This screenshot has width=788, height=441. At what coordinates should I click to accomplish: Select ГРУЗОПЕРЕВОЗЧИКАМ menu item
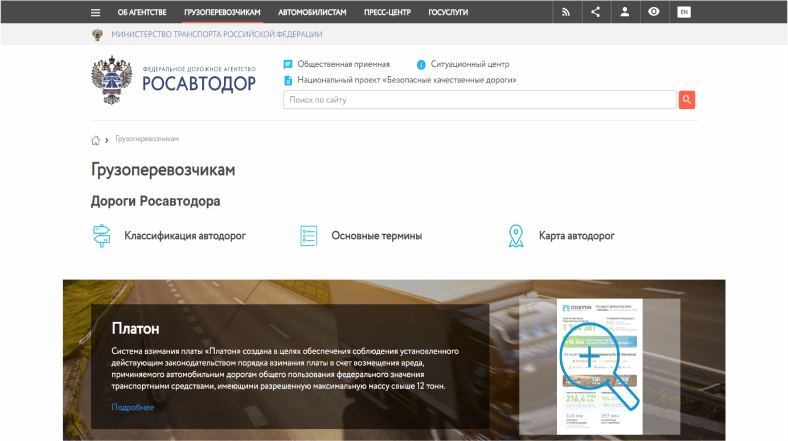point(222,13)
